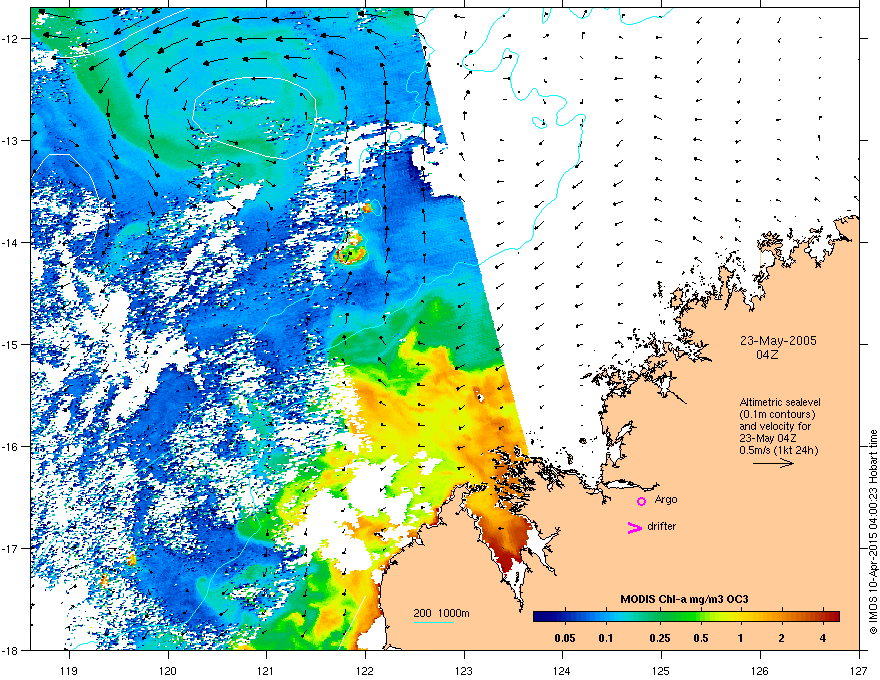The height and width of the screenshot is (680, 880).
Task: Click the latitude axis label '-18'
Action: [10, 650]
